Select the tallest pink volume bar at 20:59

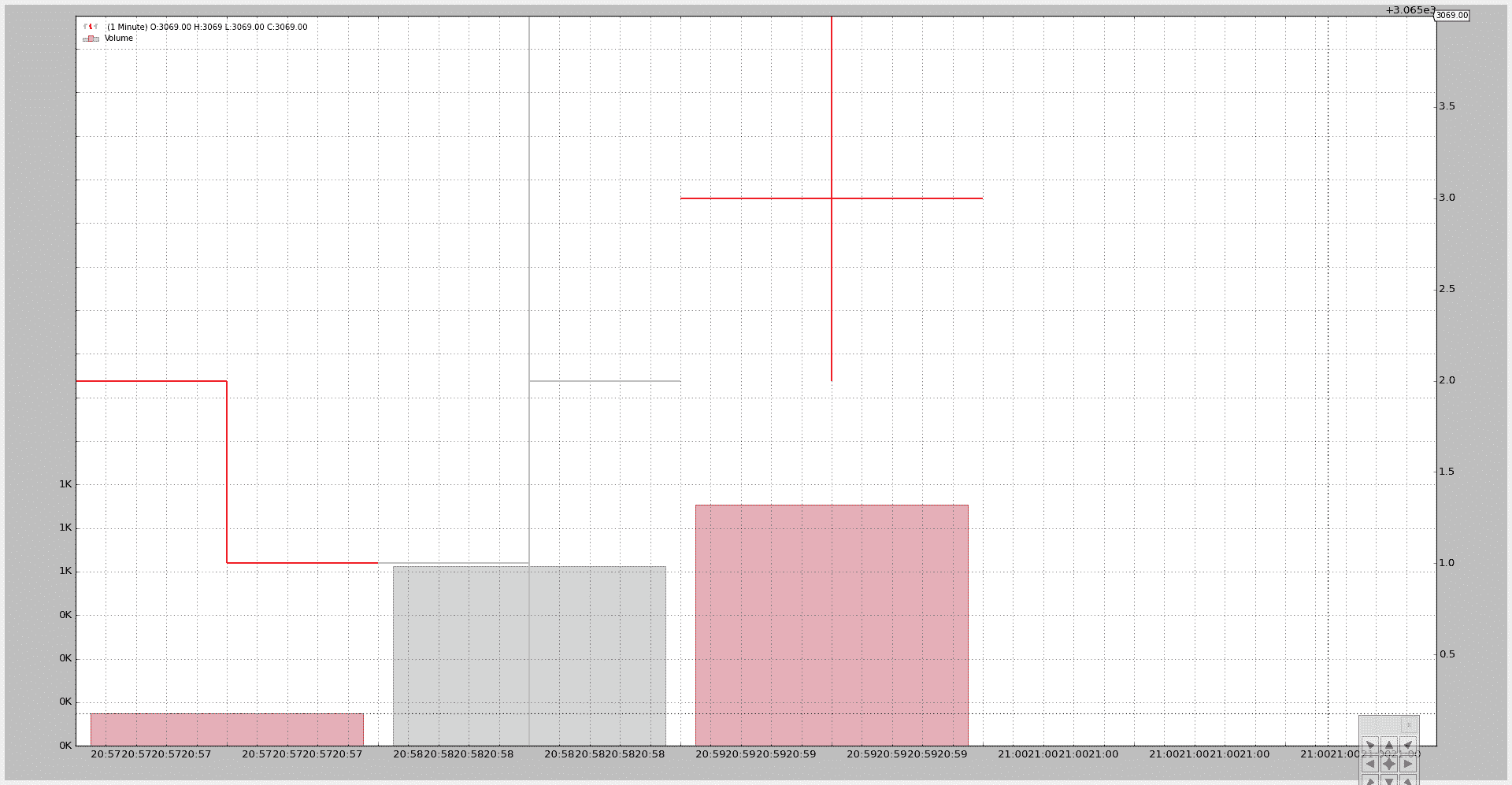point(832,625)
